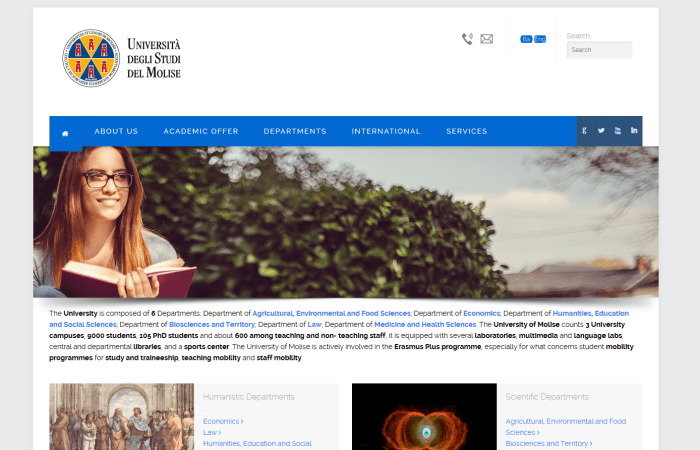Click the phone contact icon
The width and height of the screenshot is (700, 450).
coord(467,39)
